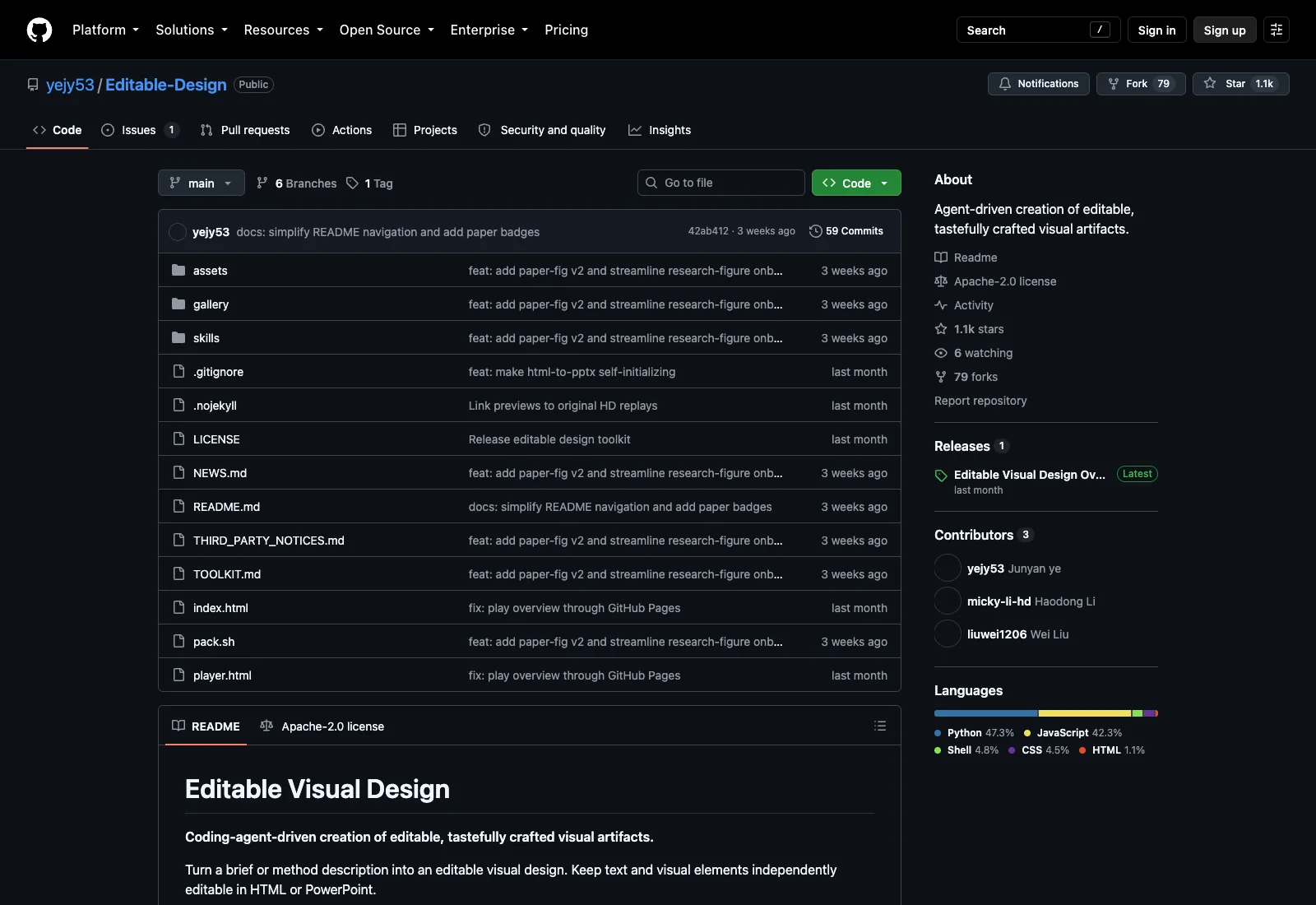Click the branch icon beside 6 Branches
Image resolution: width=1316 pixels, height=905 pixels.
click(262, 183)
